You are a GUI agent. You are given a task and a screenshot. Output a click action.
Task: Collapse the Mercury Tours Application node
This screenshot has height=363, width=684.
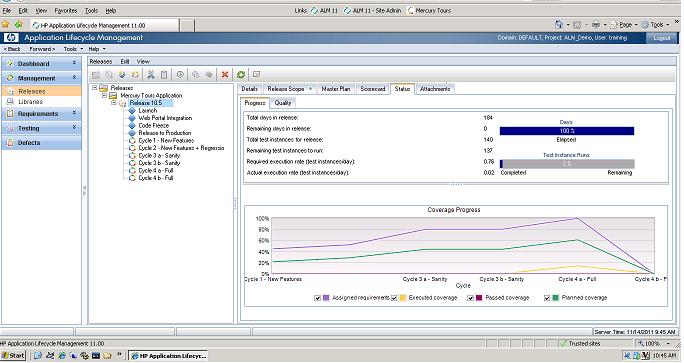click(104, 95)
